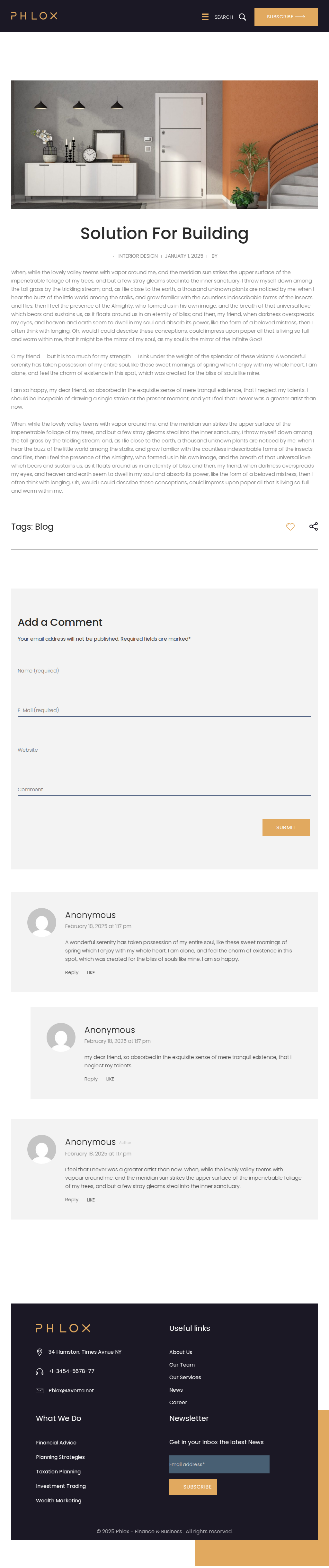The height and width of the screenshot is (1568, 329).
Task: Click the envelope email icon in footer
Action: click(x=40, y=1391)
